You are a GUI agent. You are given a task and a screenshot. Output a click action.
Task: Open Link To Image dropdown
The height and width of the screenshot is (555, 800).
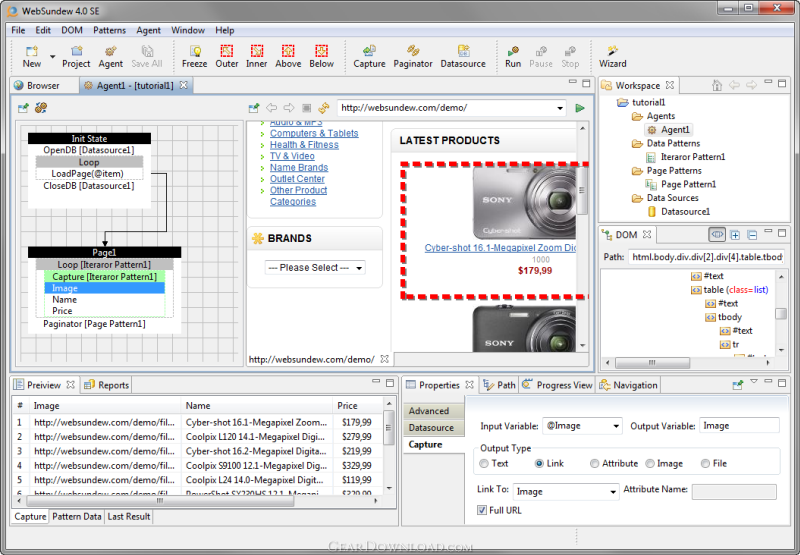coord(613,492)
